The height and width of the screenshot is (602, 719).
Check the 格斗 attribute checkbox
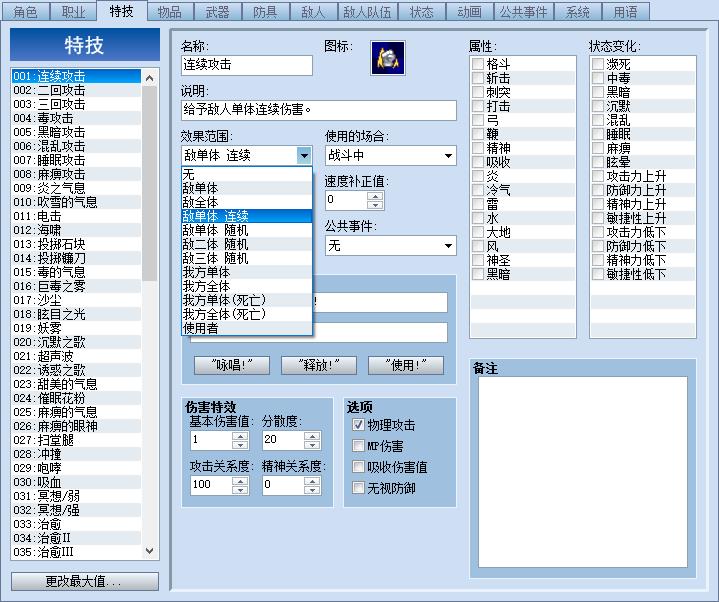pos(478,64)
